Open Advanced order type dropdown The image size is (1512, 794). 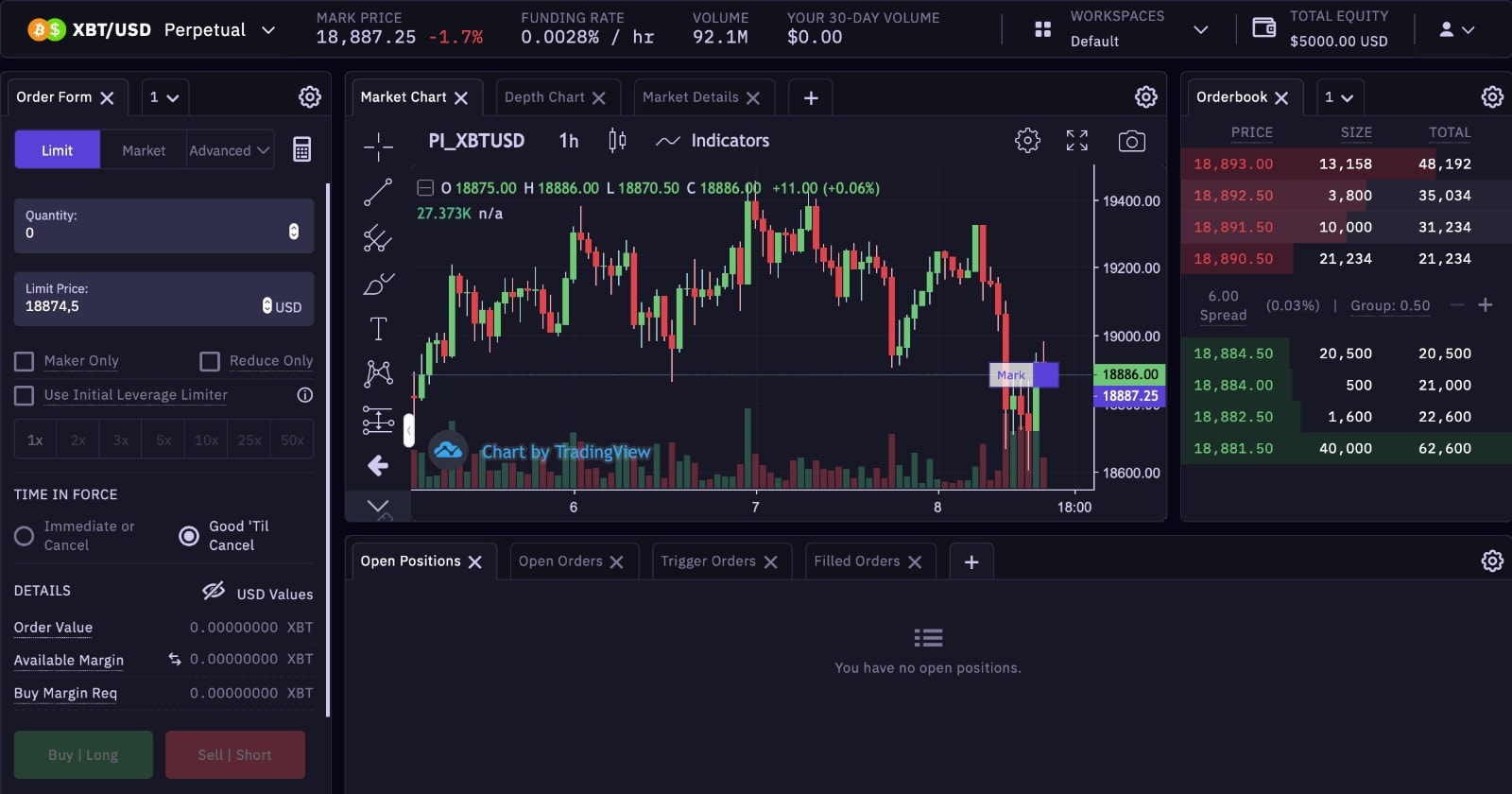tap(230, 150)
